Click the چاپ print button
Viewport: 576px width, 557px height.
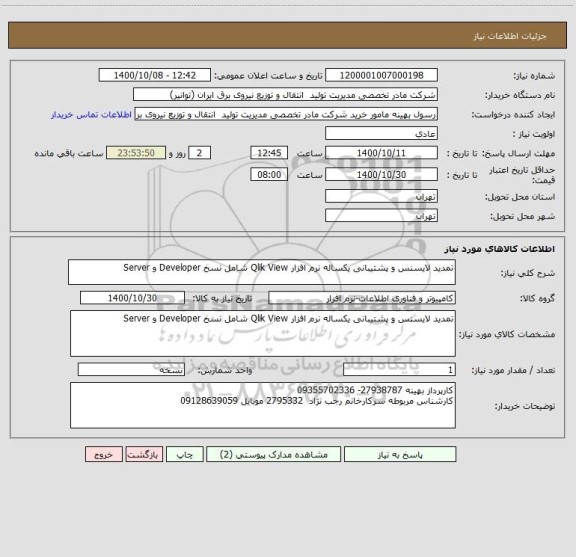tap(184, 454)
